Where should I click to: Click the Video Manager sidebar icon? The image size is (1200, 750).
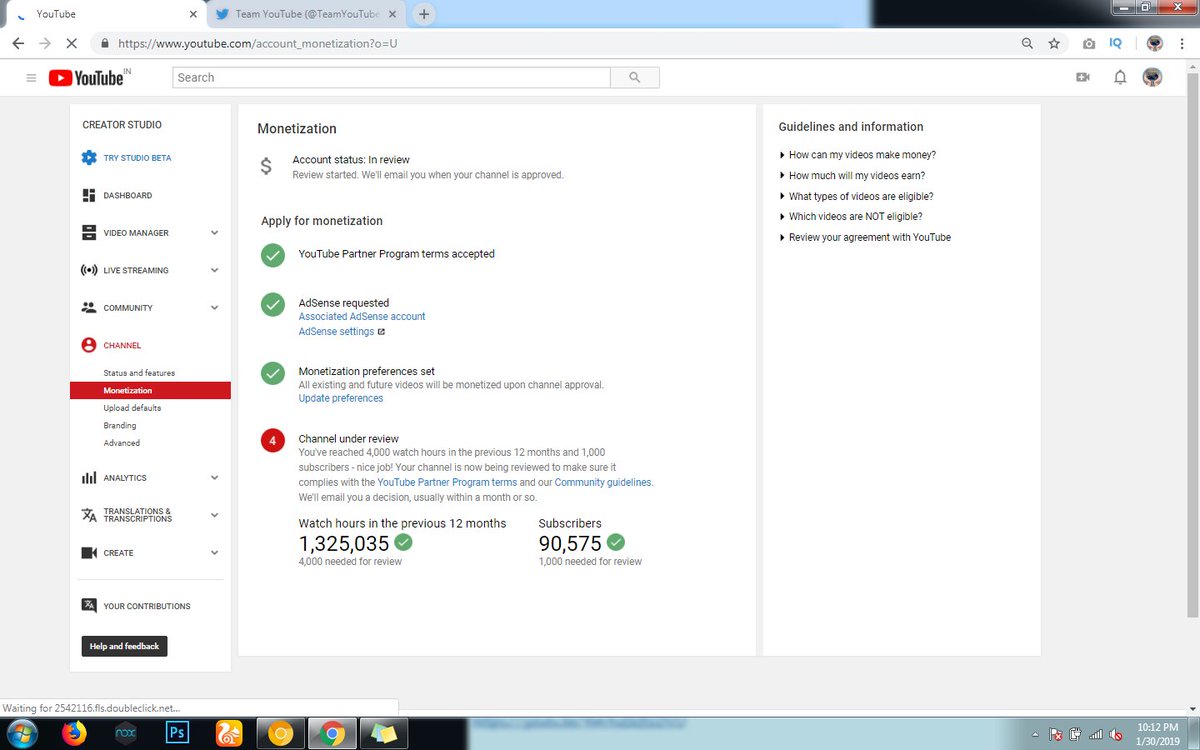click(89, 233)
